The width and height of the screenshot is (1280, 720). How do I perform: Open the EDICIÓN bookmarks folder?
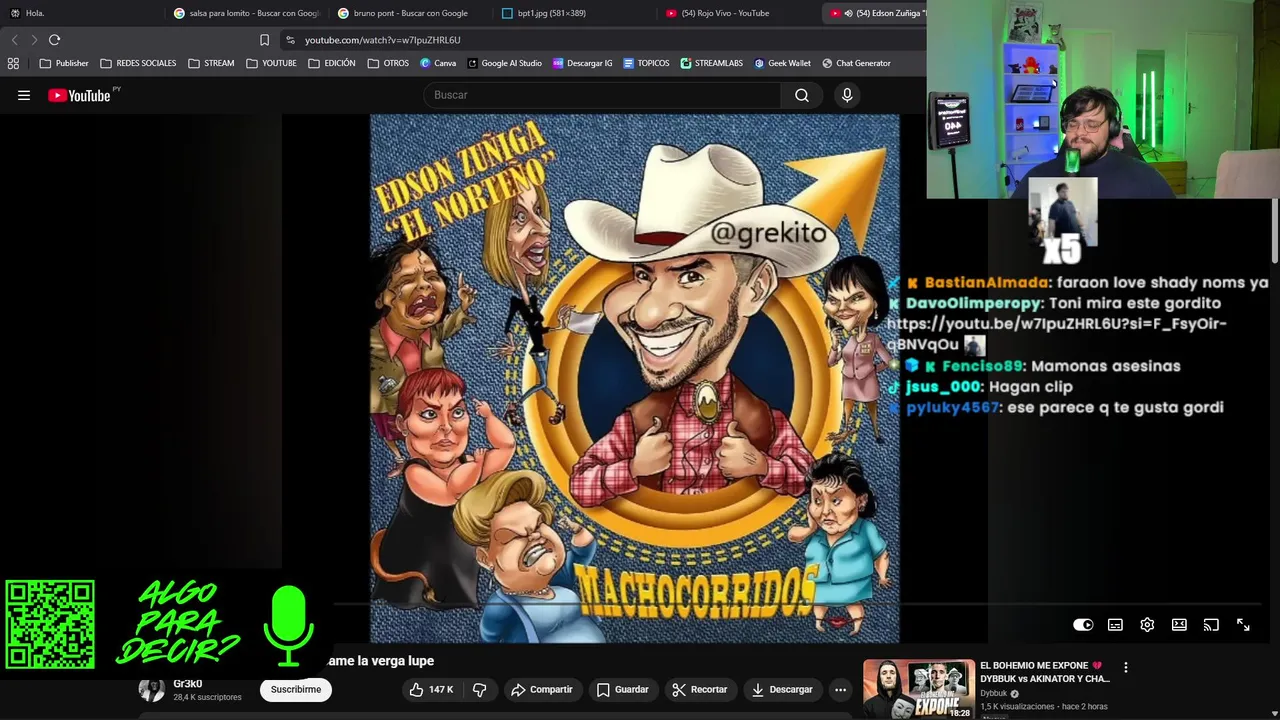[332, 63]
